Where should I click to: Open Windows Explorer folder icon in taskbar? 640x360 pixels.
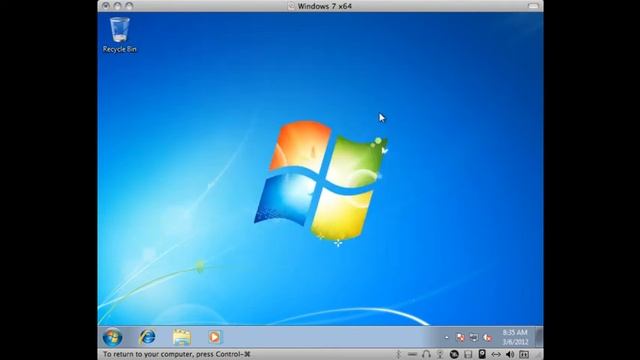[x=182, y=337]
